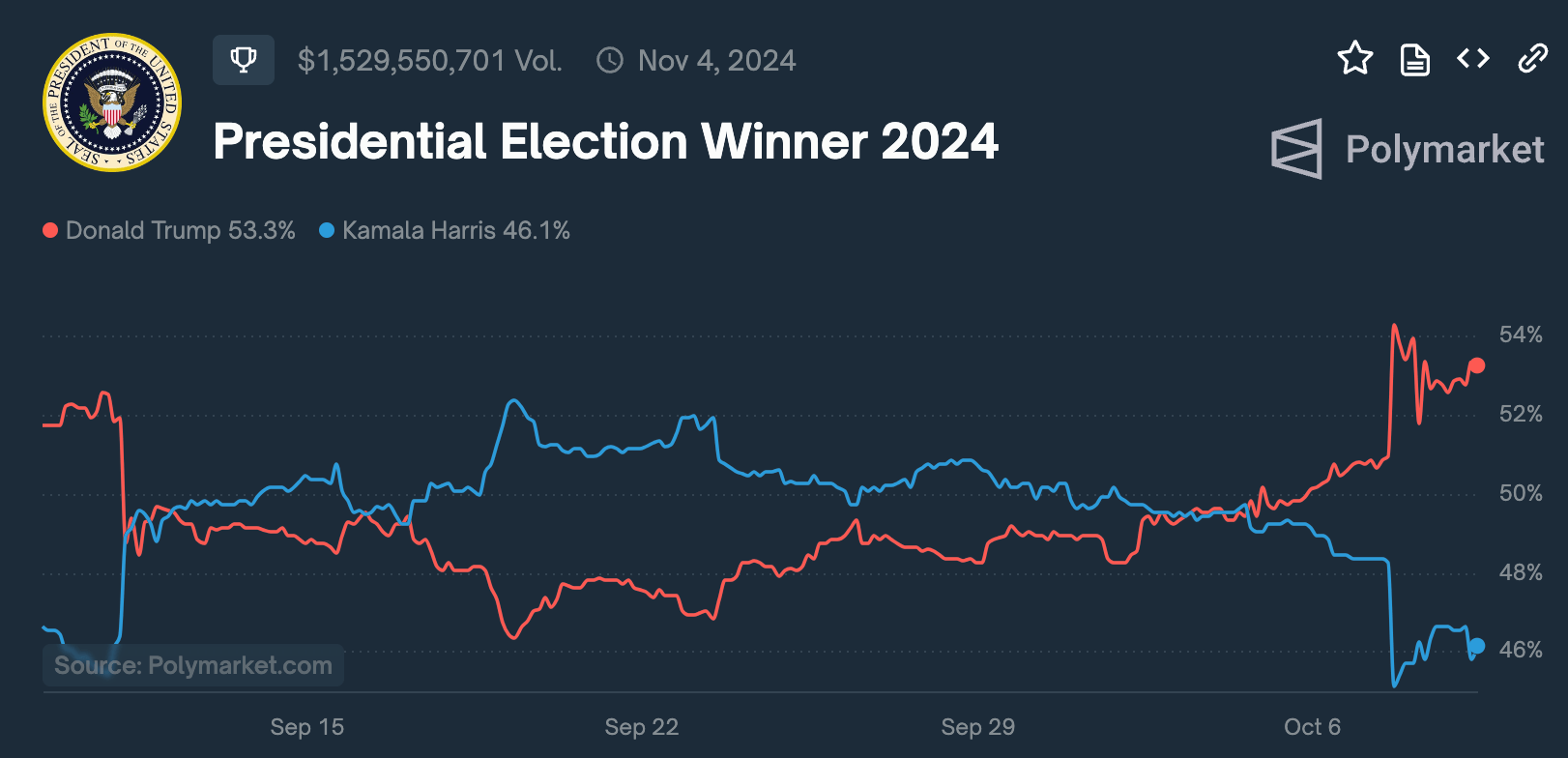Click the blue Kamala Harris legend dot
This screenshot has height=758, width=1568.
click(x=327, y=230)
